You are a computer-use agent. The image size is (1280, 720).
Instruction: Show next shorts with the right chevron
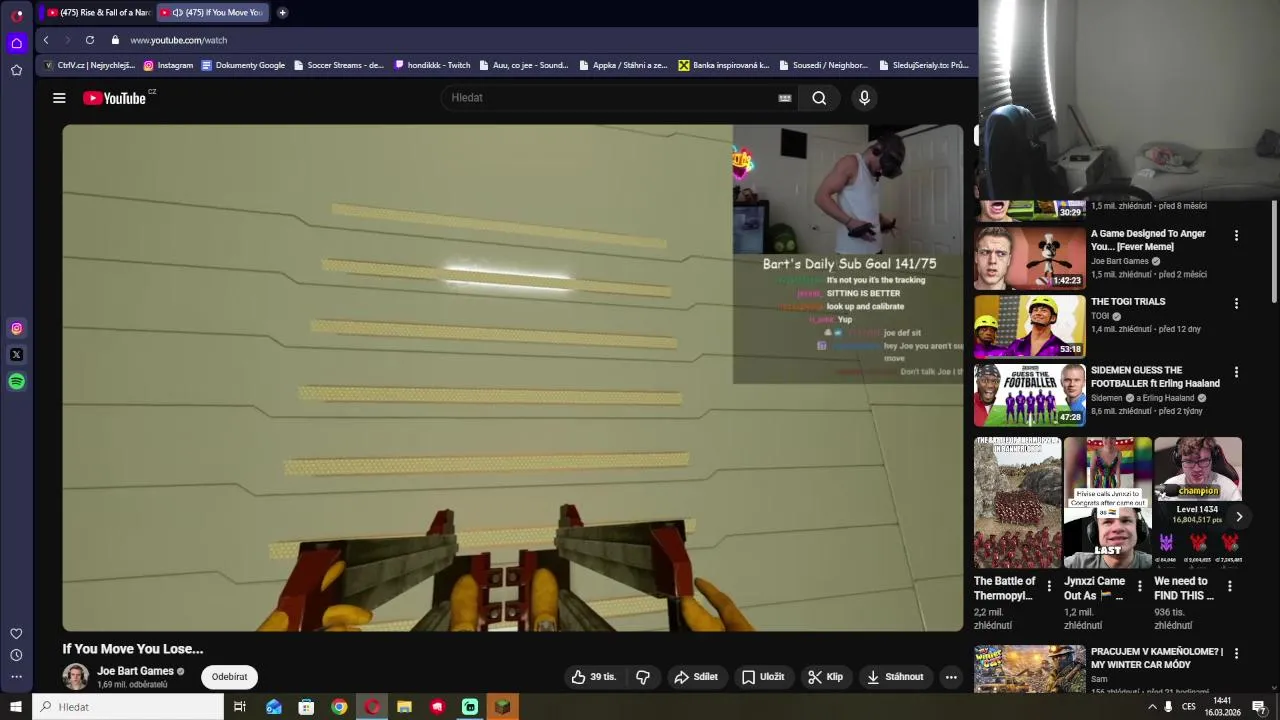tap(1239, 517)
